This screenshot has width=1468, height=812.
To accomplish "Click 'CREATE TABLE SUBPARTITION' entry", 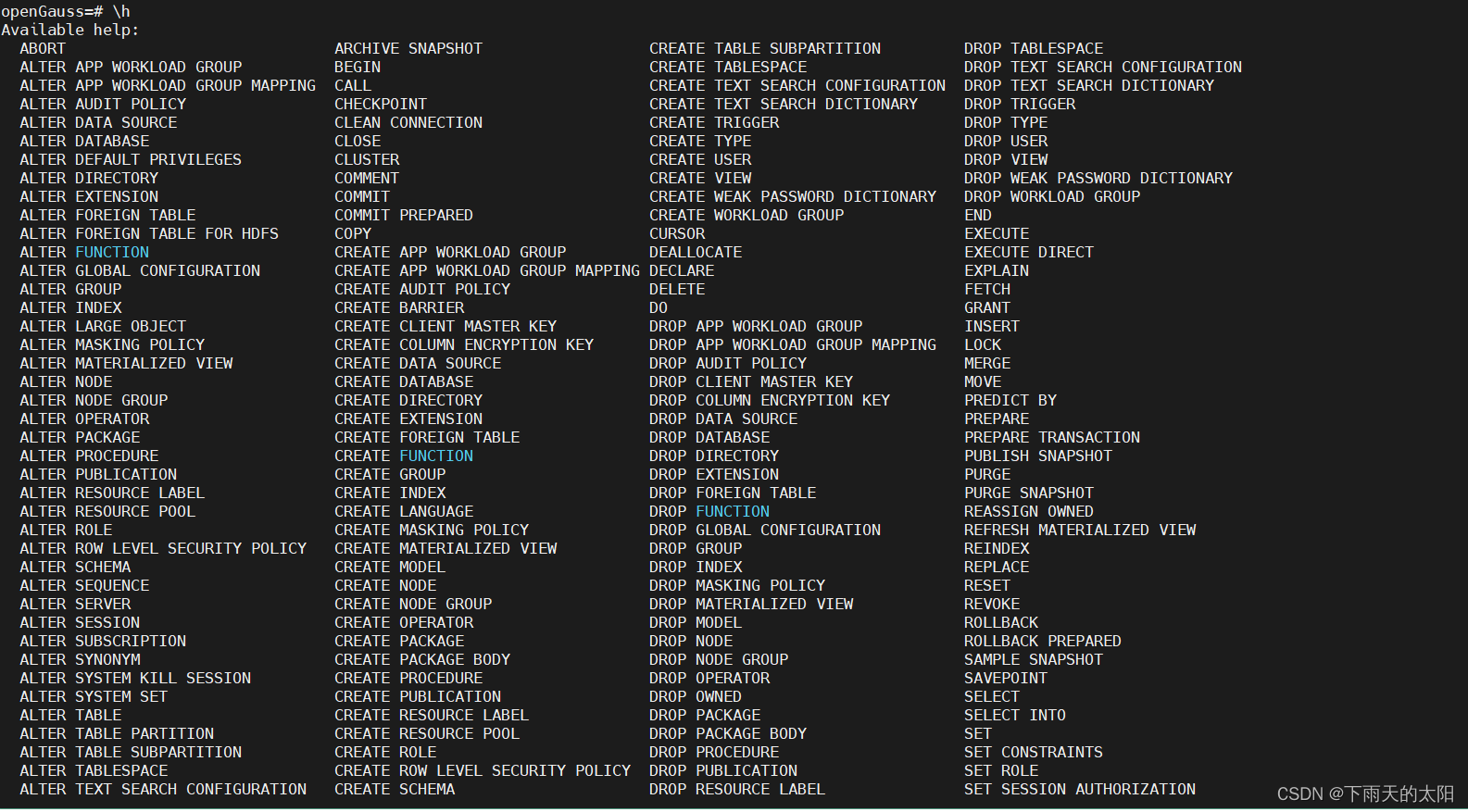I will tap(765, 48).
